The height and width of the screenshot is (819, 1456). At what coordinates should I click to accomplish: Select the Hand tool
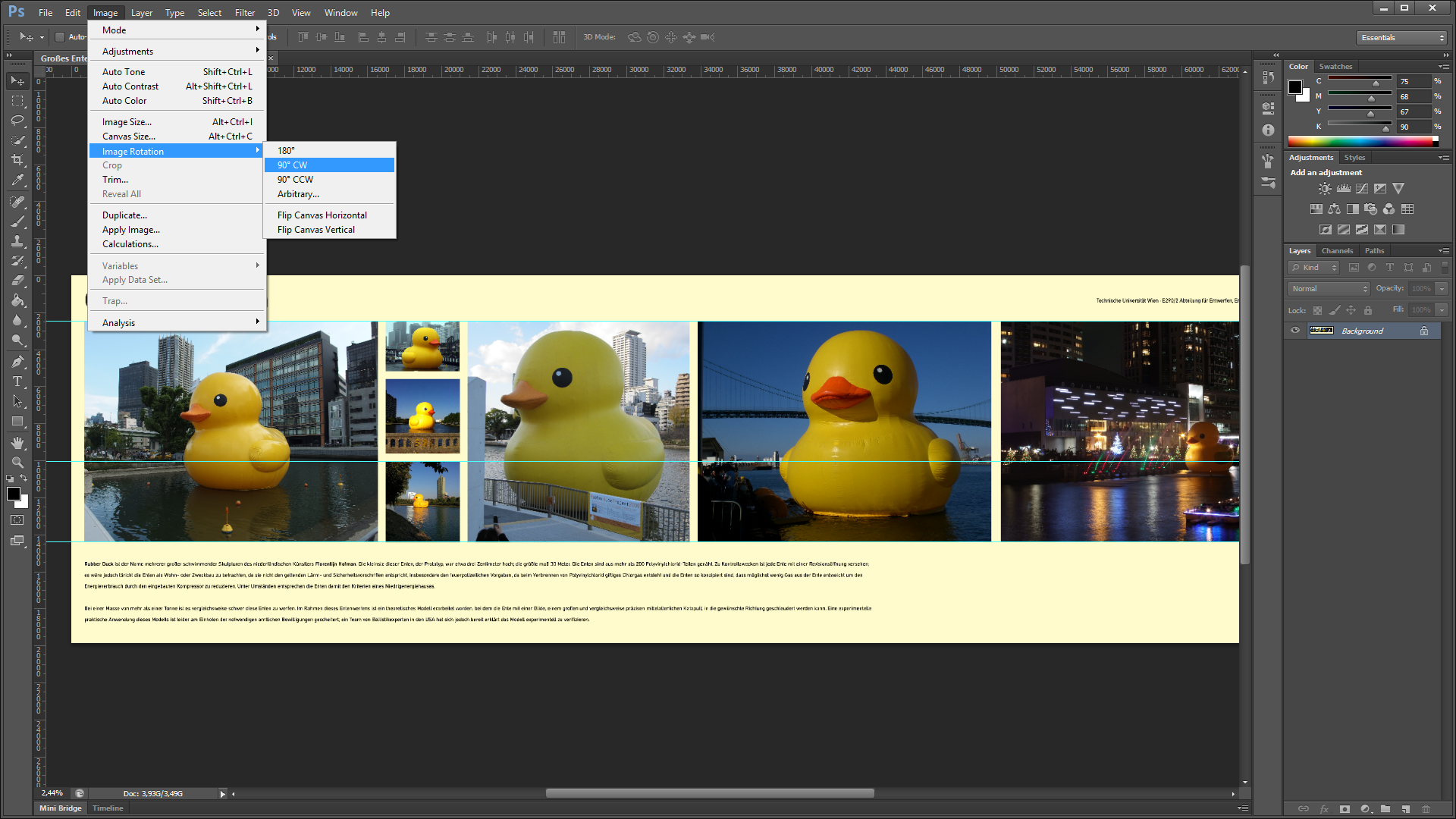pyautogui.click(x=17, y=443)
